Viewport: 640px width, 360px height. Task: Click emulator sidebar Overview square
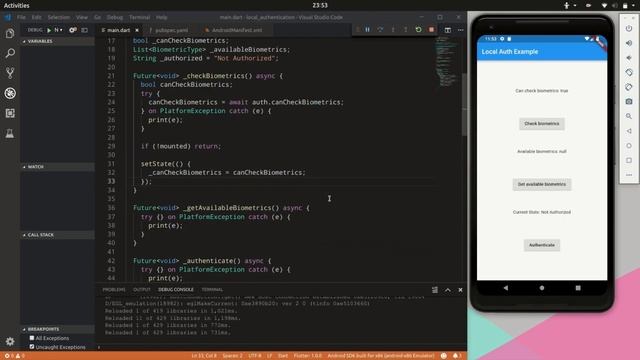(629, 160)
